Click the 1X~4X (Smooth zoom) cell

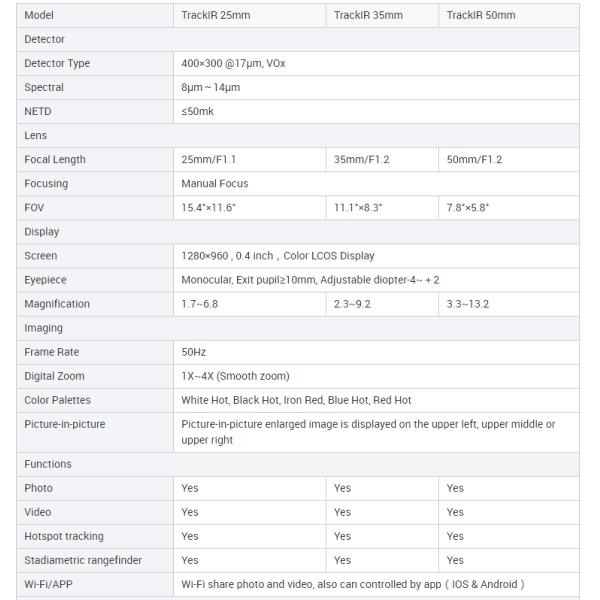coord(235,376)
